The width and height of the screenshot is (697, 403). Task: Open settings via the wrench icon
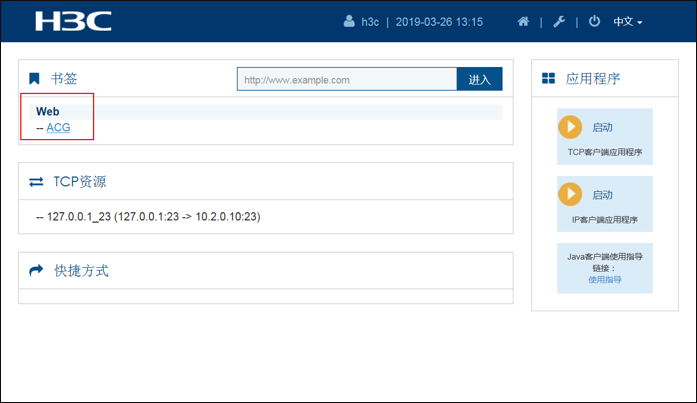pos(559,21)
